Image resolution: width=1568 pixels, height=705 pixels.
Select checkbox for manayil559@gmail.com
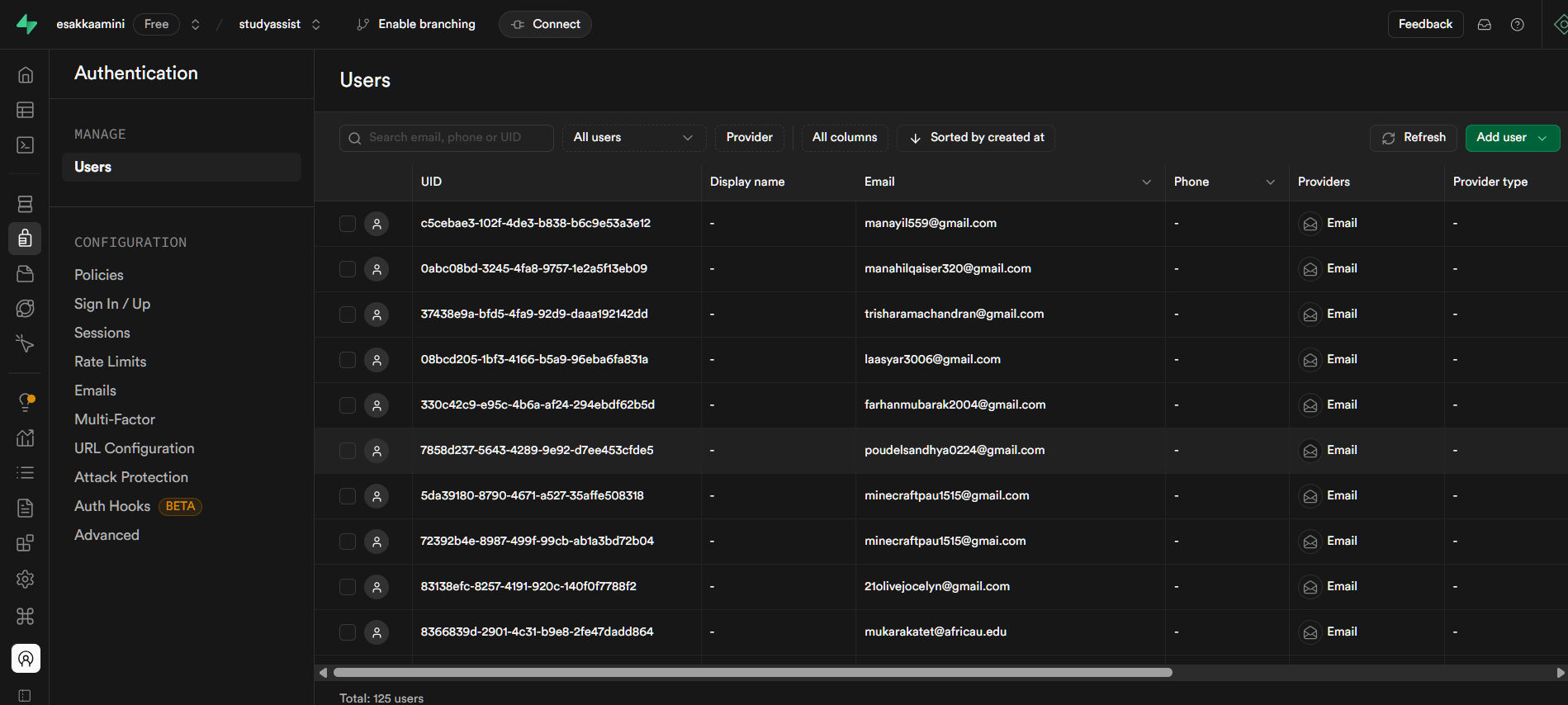pyautogui.click(x=348, y=224)
